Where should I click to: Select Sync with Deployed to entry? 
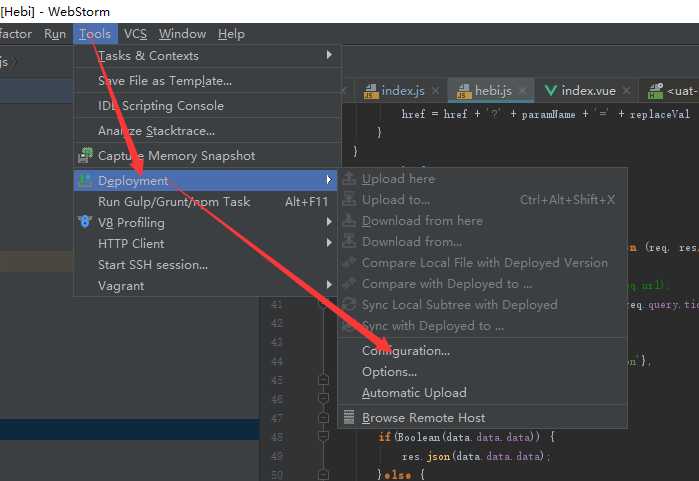482,326
